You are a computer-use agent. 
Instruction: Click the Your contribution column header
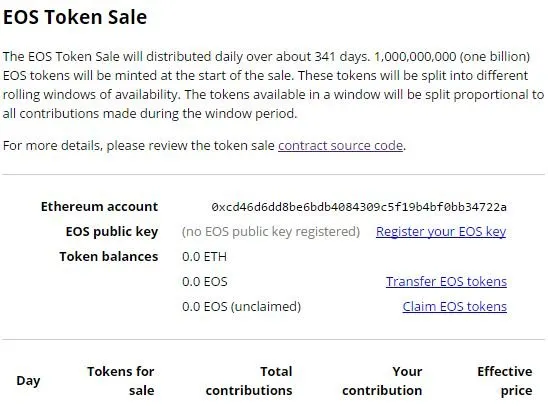click(382, 381)
